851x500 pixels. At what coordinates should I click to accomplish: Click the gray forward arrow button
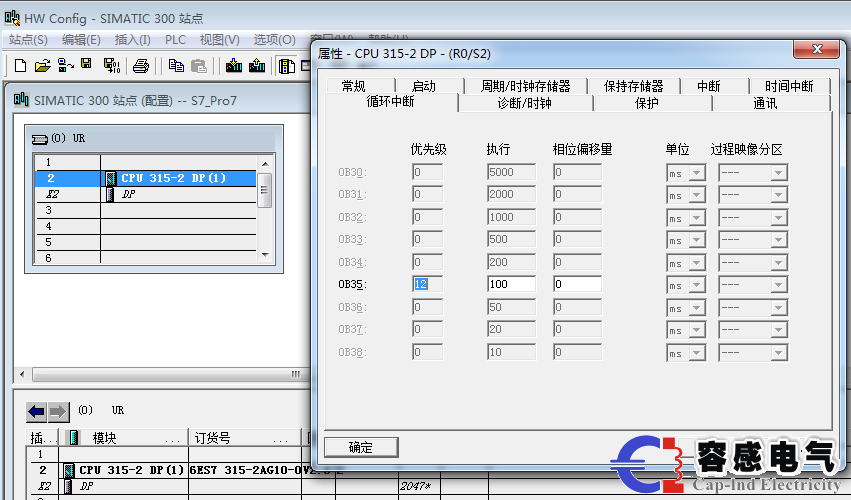click(59, 412)
